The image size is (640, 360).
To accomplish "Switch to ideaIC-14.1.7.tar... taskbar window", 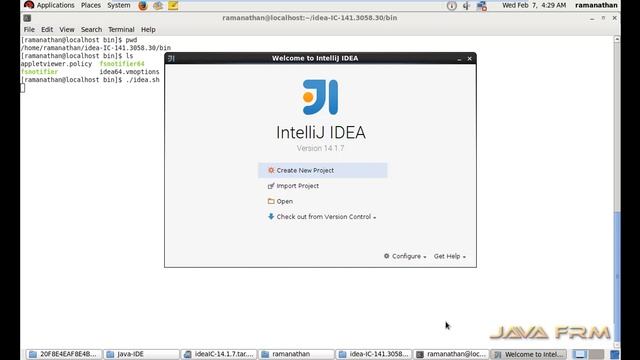I will pyautogui.click(x=219, y=354).
